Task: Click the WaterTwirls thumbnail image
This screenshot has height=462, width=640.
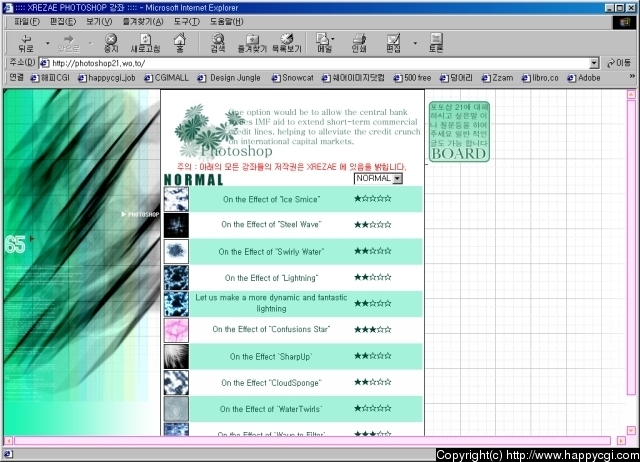Action: coord(176,409)
